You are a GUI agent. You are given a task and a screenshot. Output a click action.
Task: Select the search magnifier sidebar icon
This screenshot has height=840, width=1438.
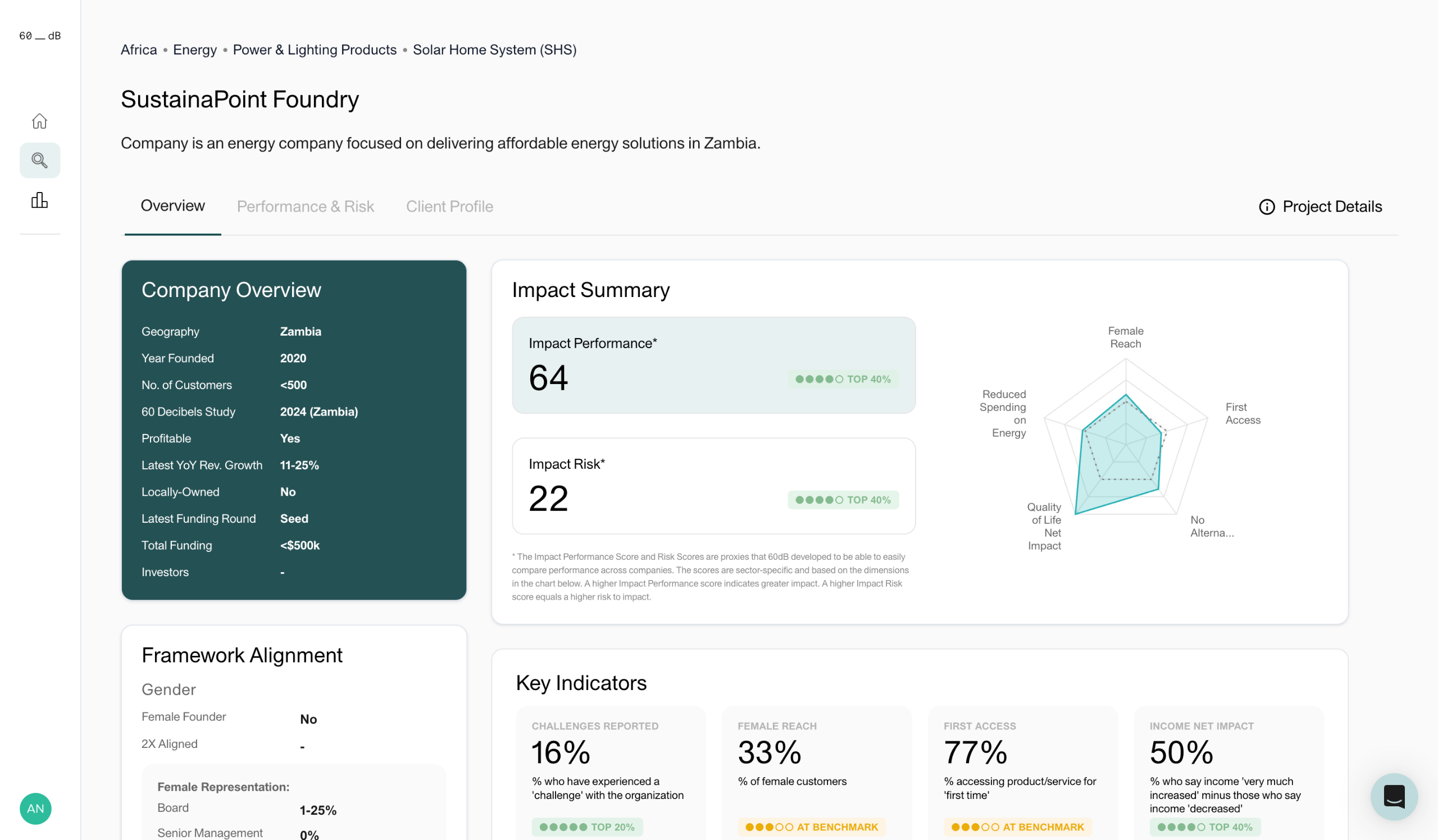coord(39,160)
